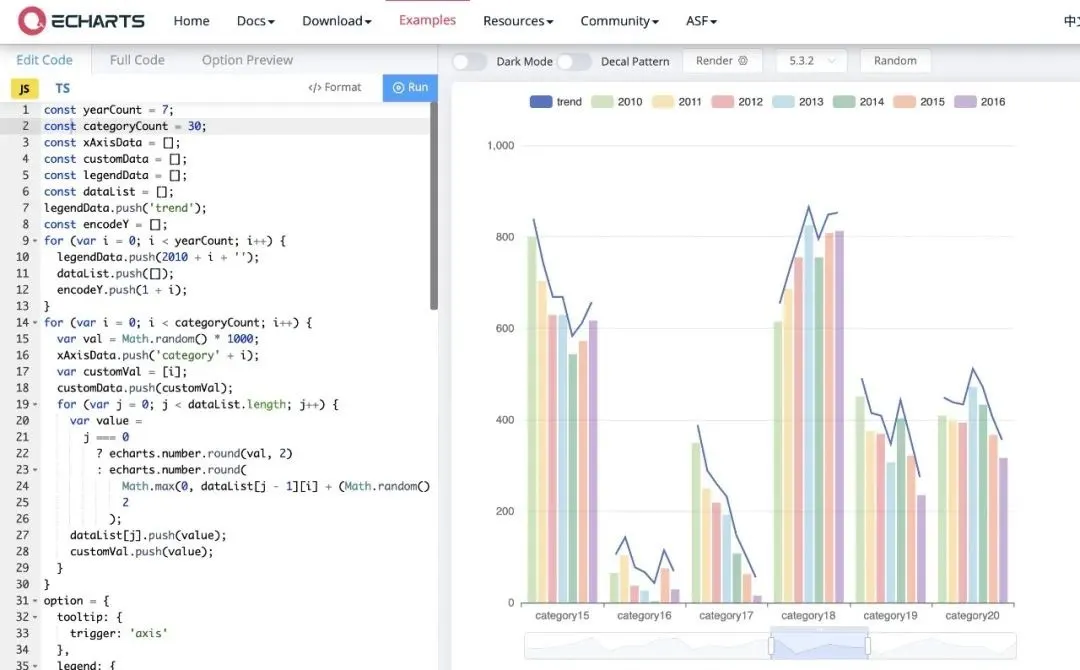Click the trend legend line icon
This screenshot has width=1080, height=670.
[541, 102]
